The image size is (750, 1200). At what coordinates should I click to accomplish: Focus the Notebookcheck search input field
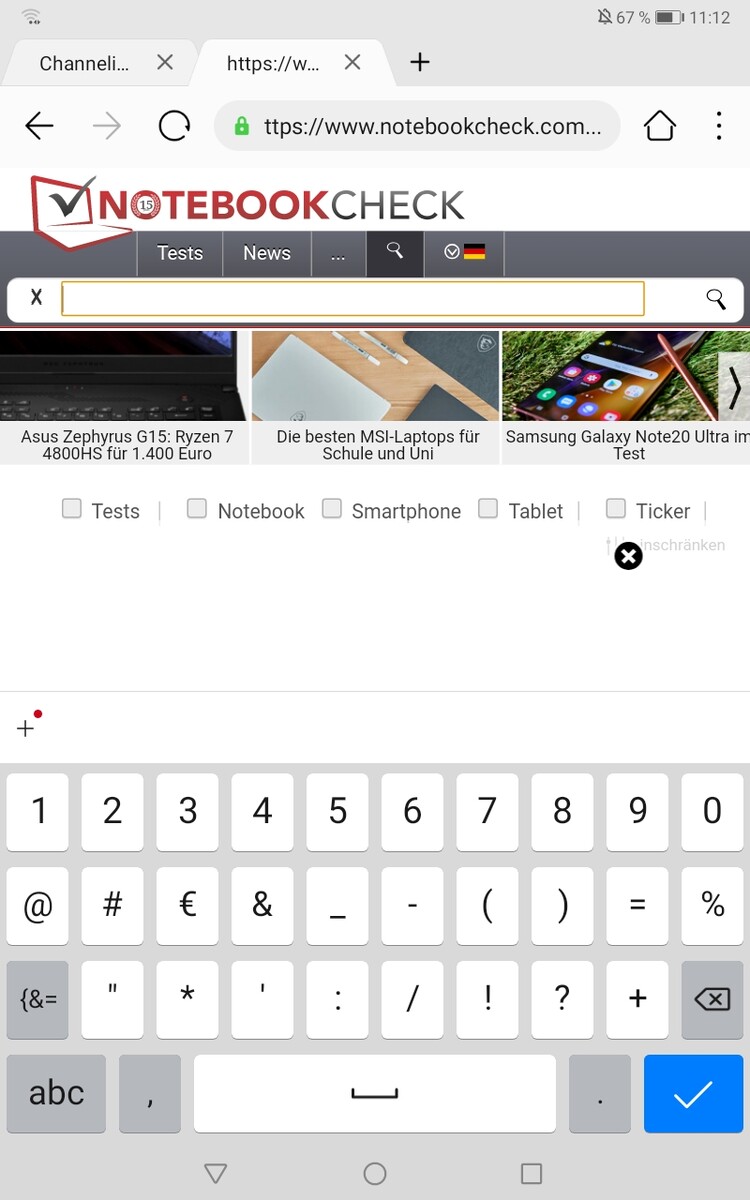353,298
